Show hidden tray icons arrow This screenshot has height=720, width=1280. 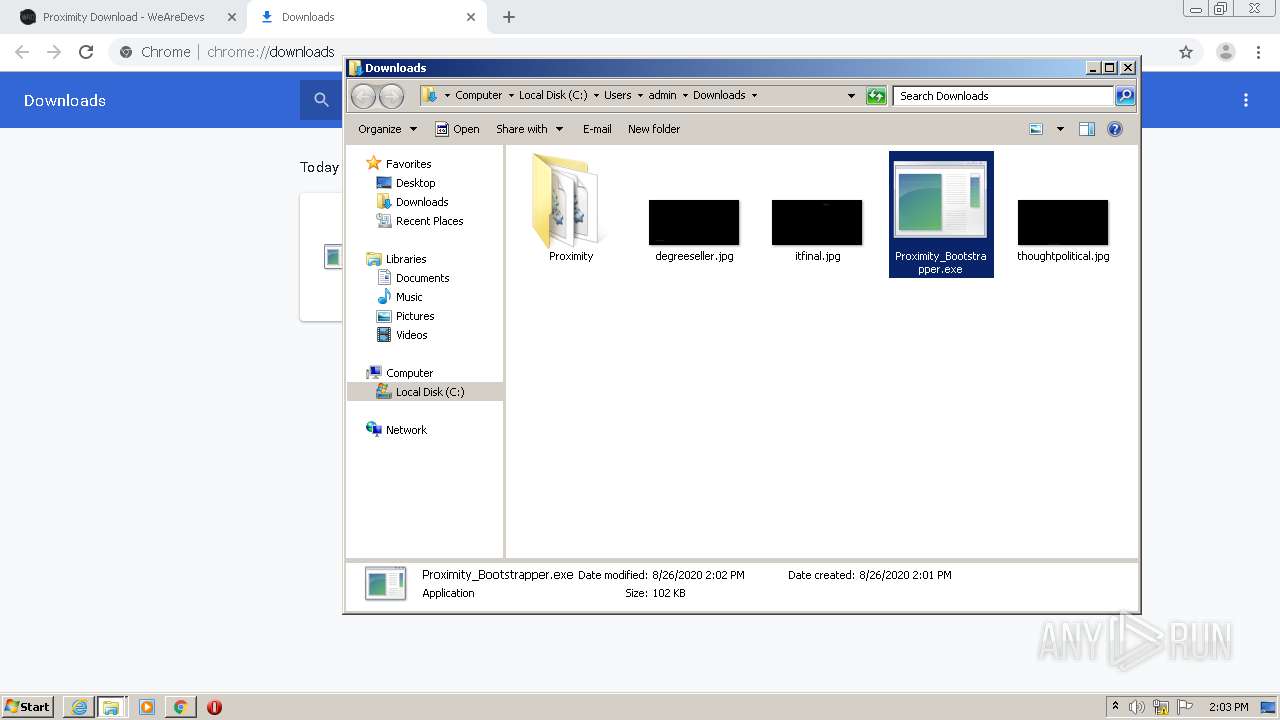(x=1115, y=707)
